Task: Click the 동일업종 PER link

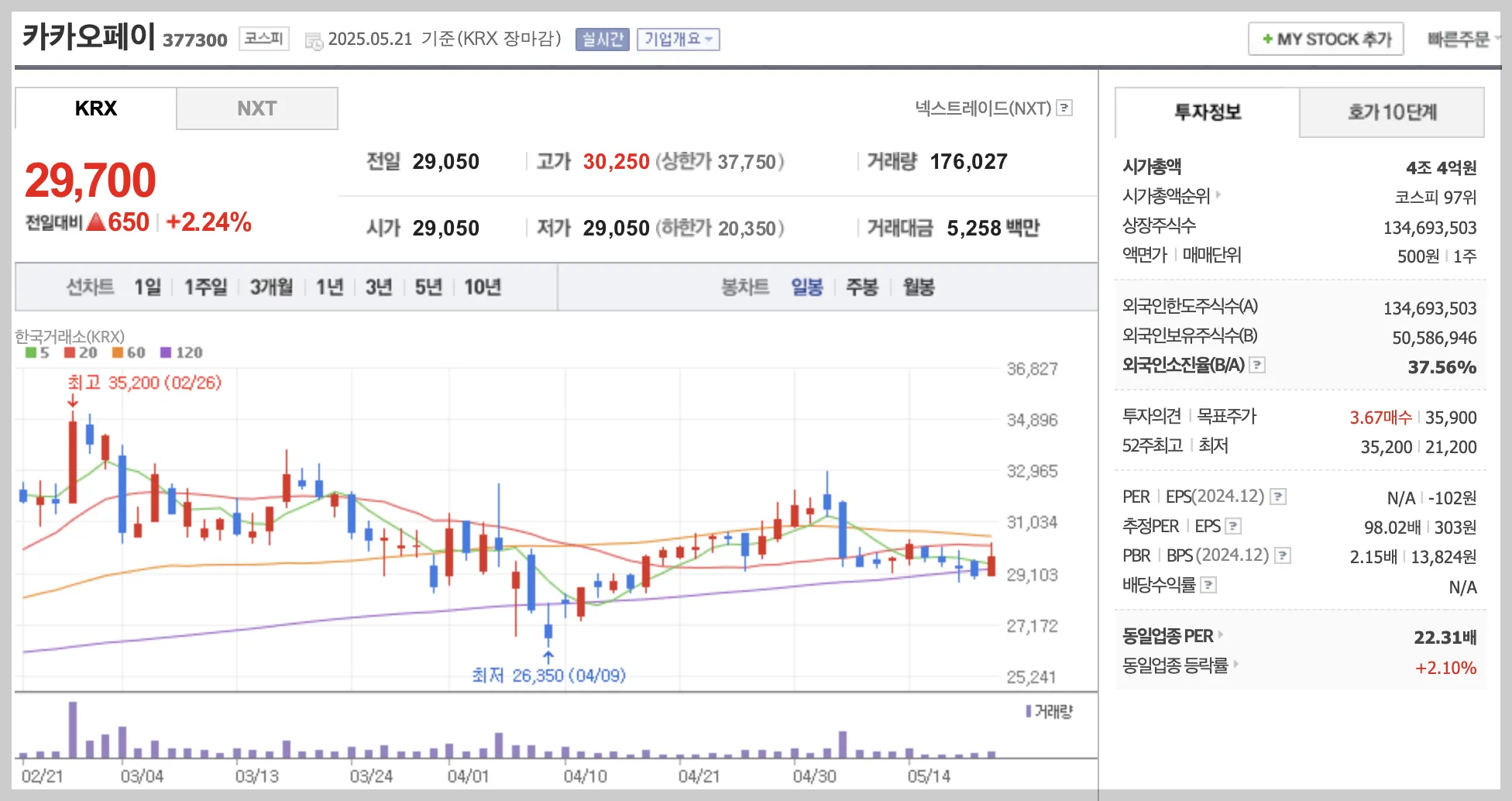Action: [1168, 636]
